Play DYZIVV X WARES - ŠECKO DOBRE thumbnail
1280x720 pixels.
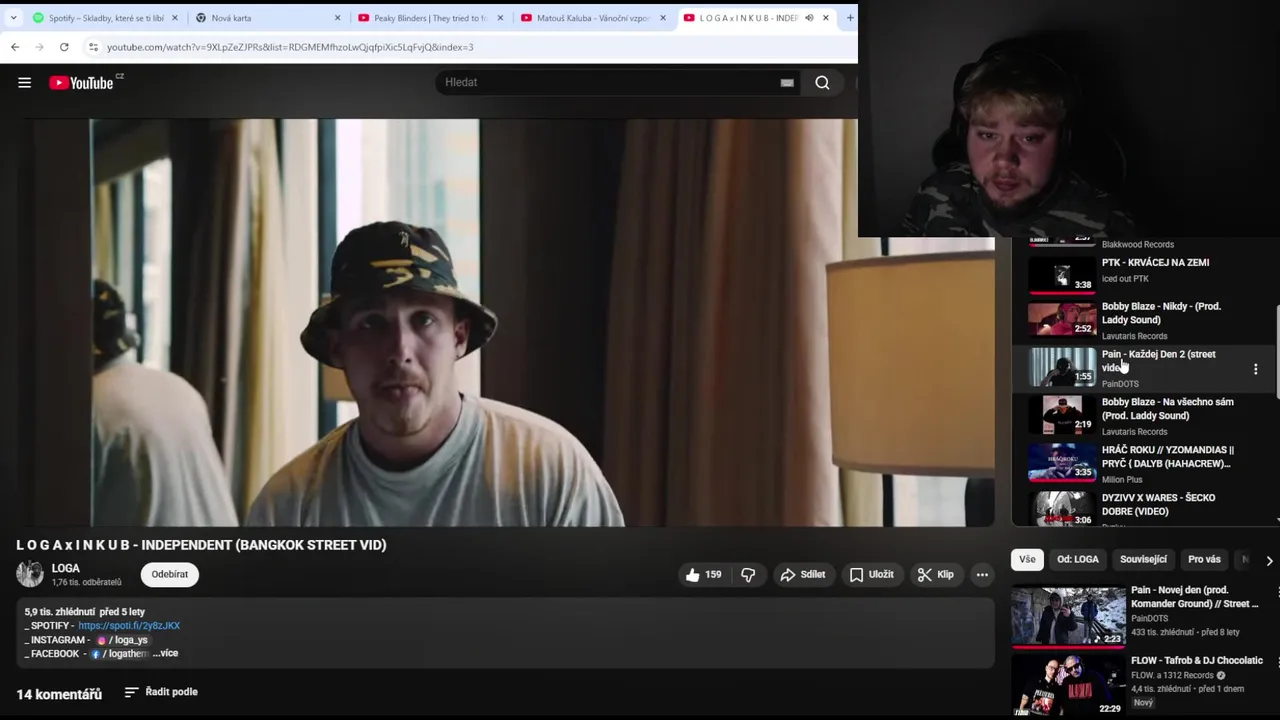[x=1062, y=510]
